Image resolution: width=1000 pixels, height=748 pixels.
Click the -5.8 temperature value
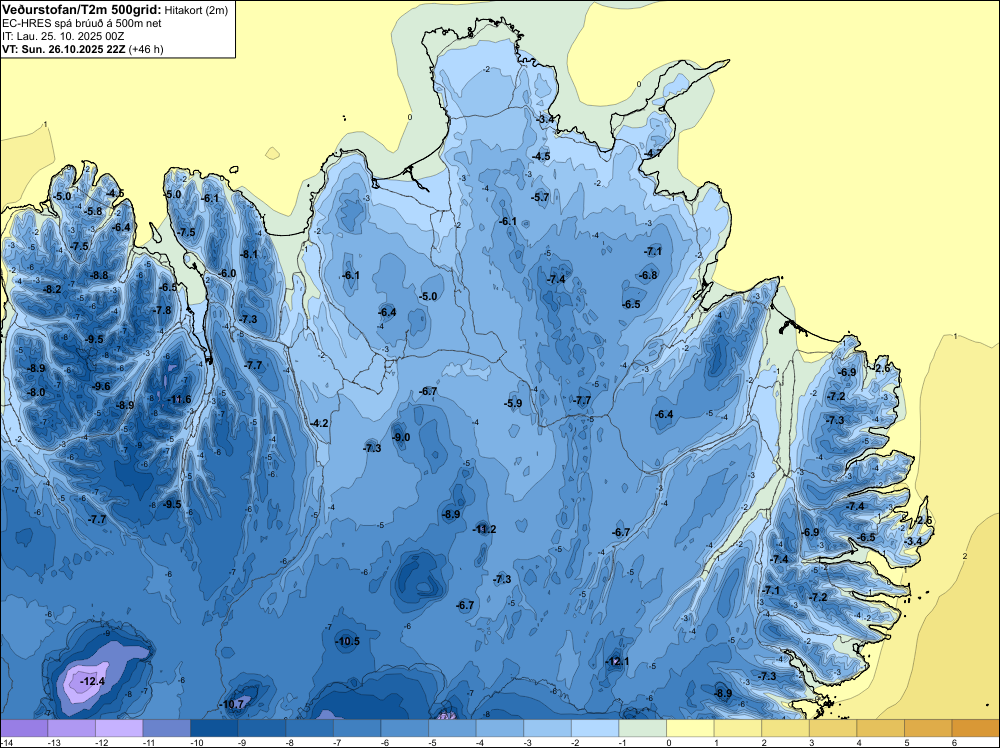[92, 211]
